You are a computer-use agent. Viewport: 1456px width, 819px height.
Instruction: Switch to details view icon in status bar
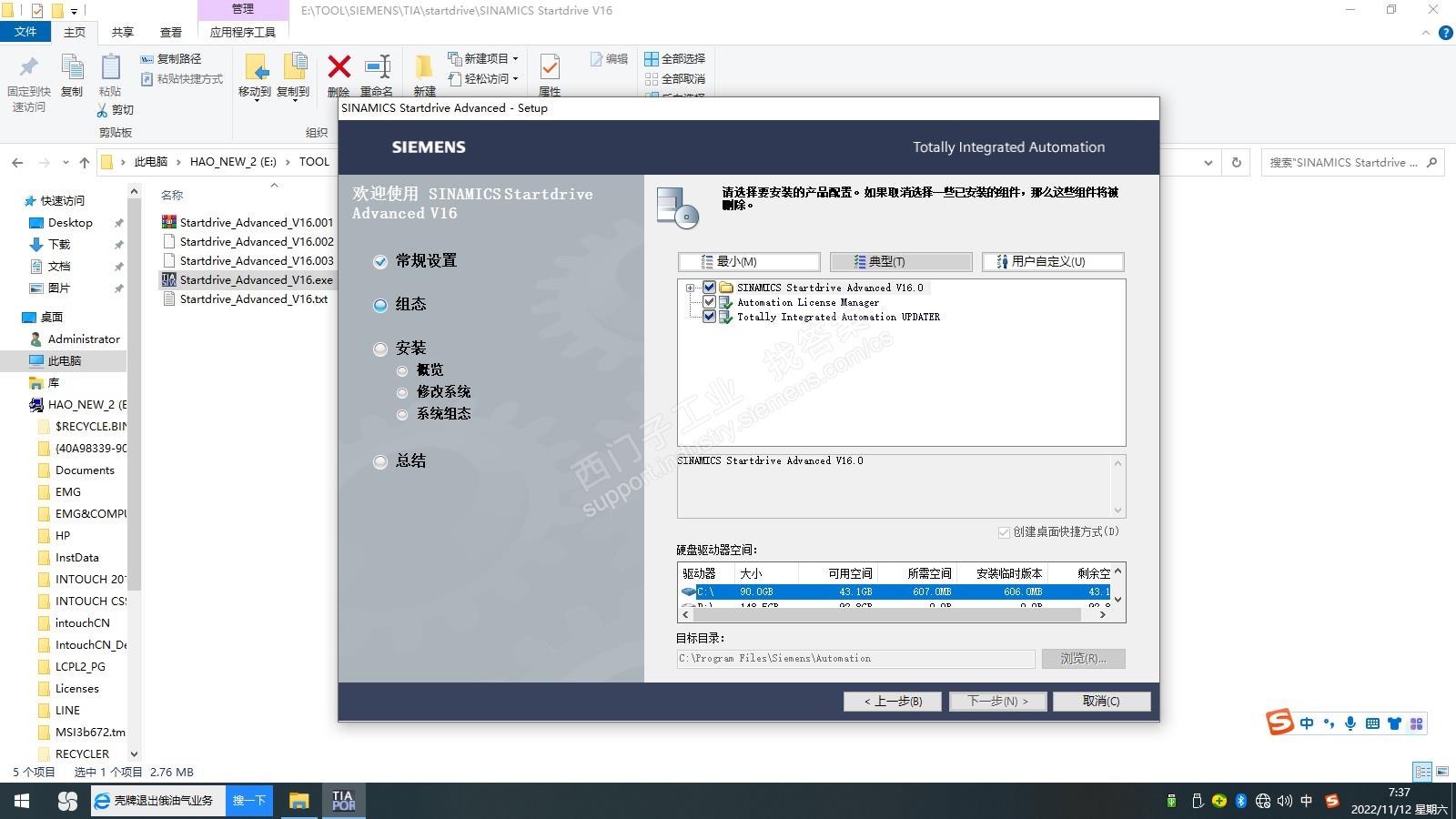point(1423,772)
